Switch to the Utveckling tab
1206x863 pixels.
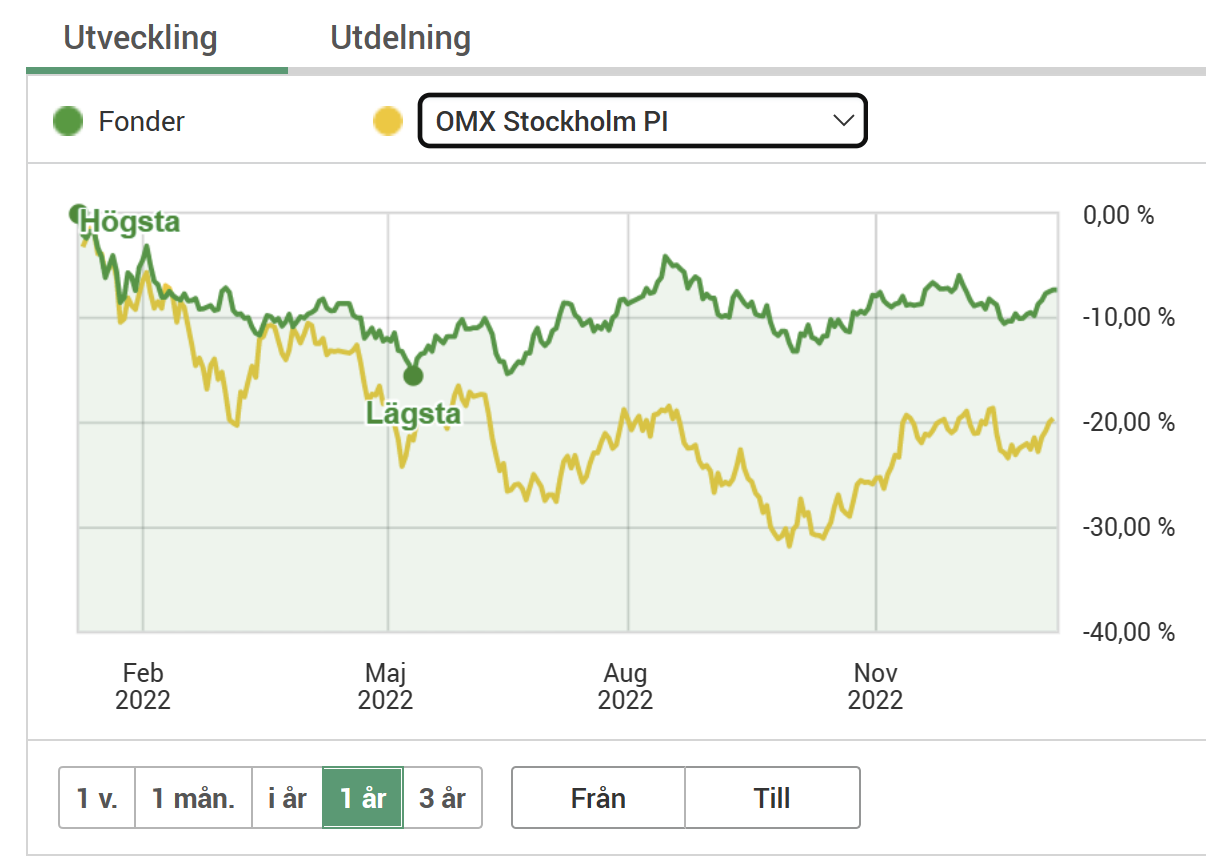(140, 38)
